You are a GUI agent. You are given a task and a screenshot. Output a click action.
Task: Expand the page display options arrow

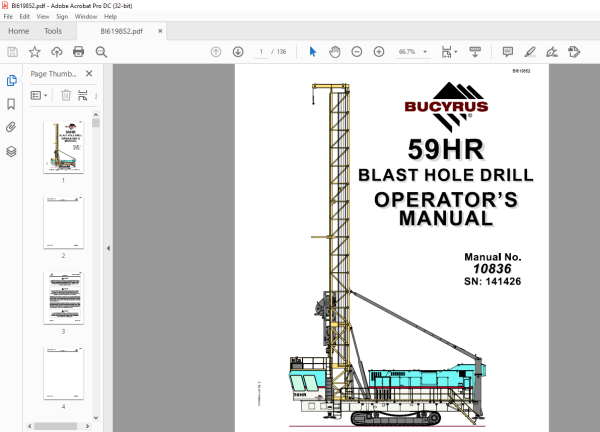point(456,52)
